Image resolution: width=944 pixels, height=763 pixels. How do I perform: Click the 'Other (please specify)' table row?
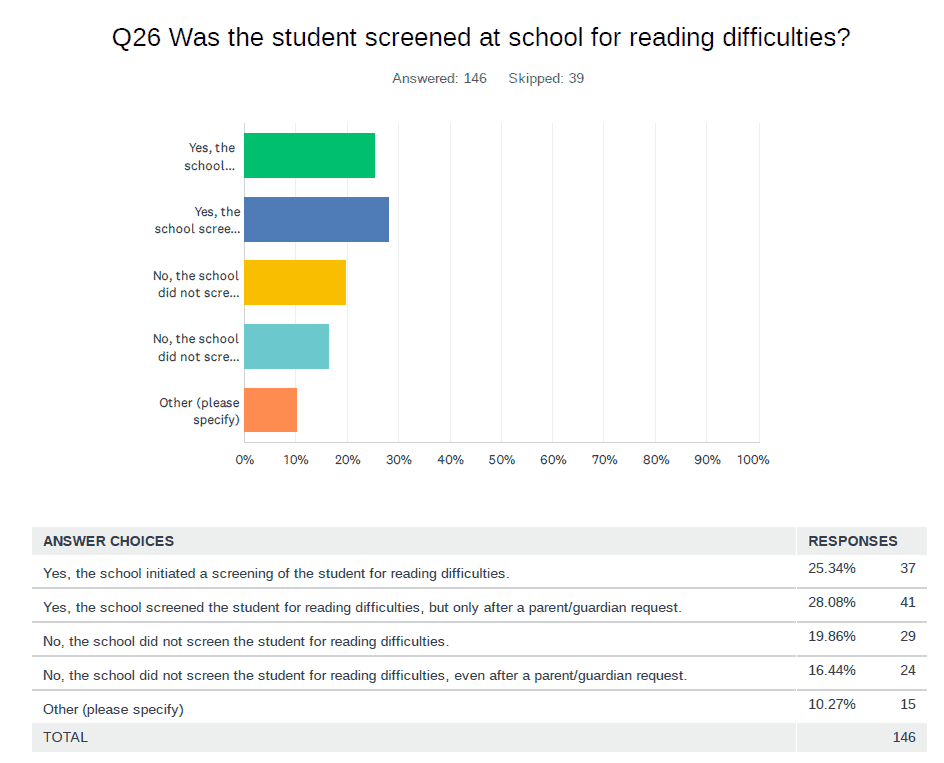coord(113,709)
